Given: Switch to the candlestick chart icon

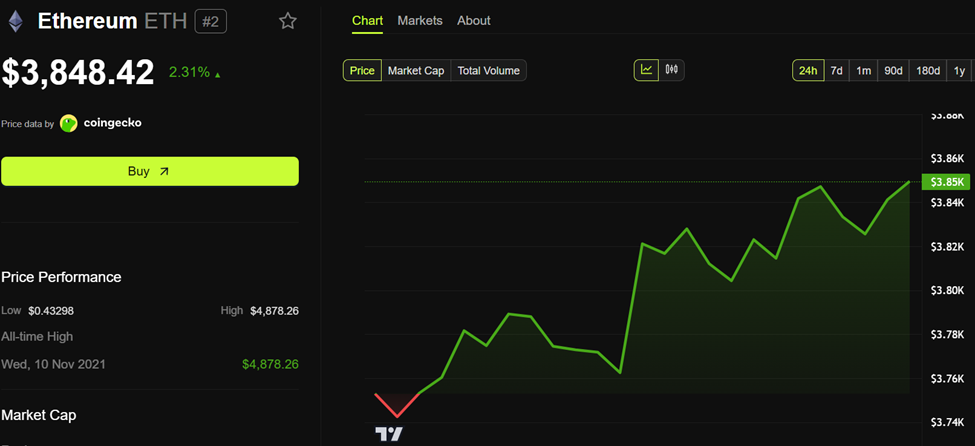Looking at the screenshot, I should 672,70.
